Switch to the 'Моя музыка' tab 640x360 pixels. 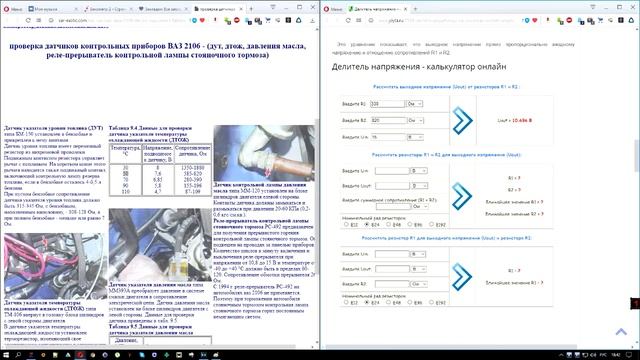pyautogui.click(x=53, y=9)
